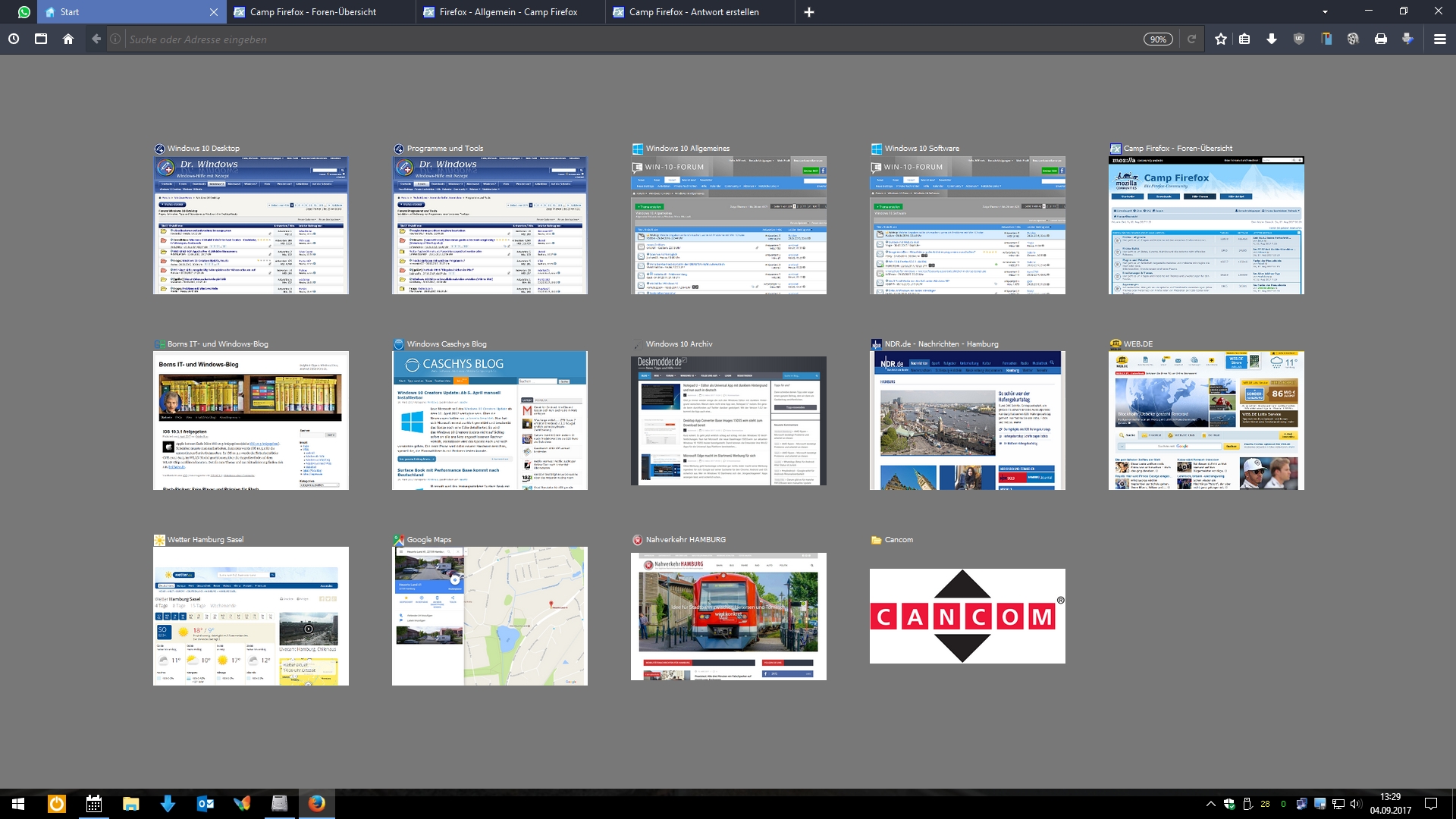Open the Cancom tile

click(x=967, y=616)
